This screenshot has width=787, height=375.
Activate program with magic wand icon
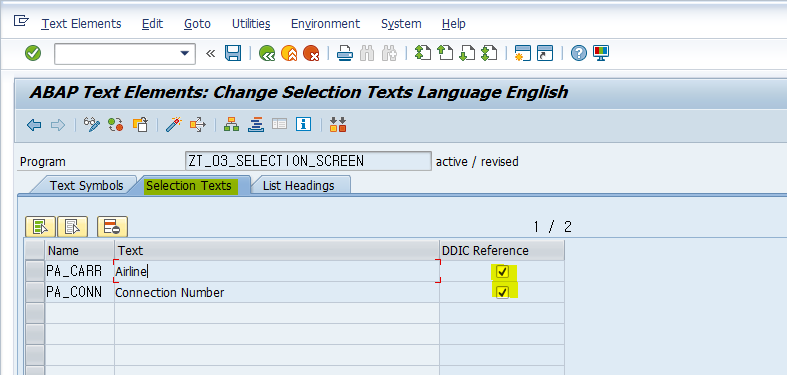pyautogui.click(x=174, y=124)
